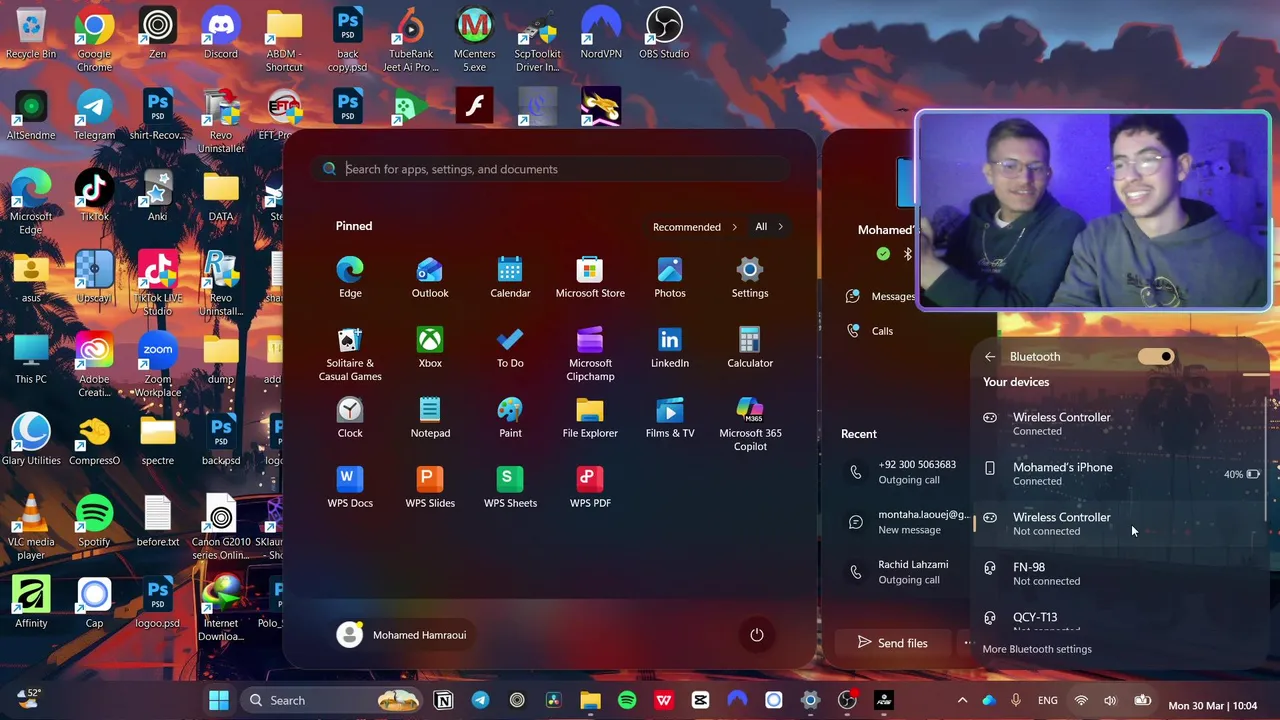Viewport: 1280px width, 720px height.
Task: Show hidden system tray icons
Action: pyautogui.click(x=962, y=700)
